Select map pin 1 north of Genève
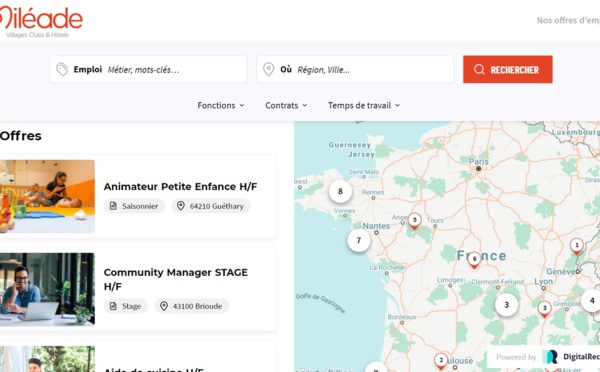 tap(577, 246)
